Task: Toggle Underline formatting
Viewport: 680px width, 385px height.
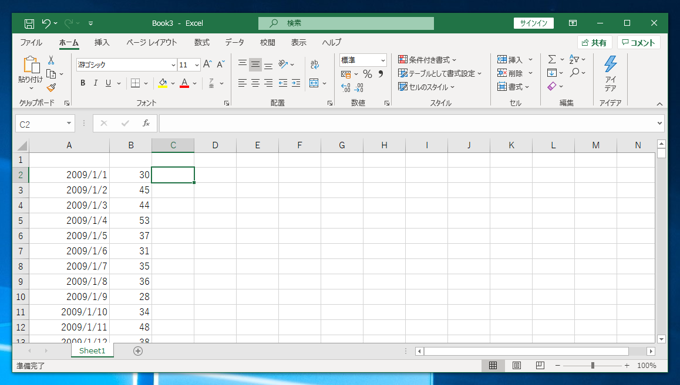Action: pos(108,83)
